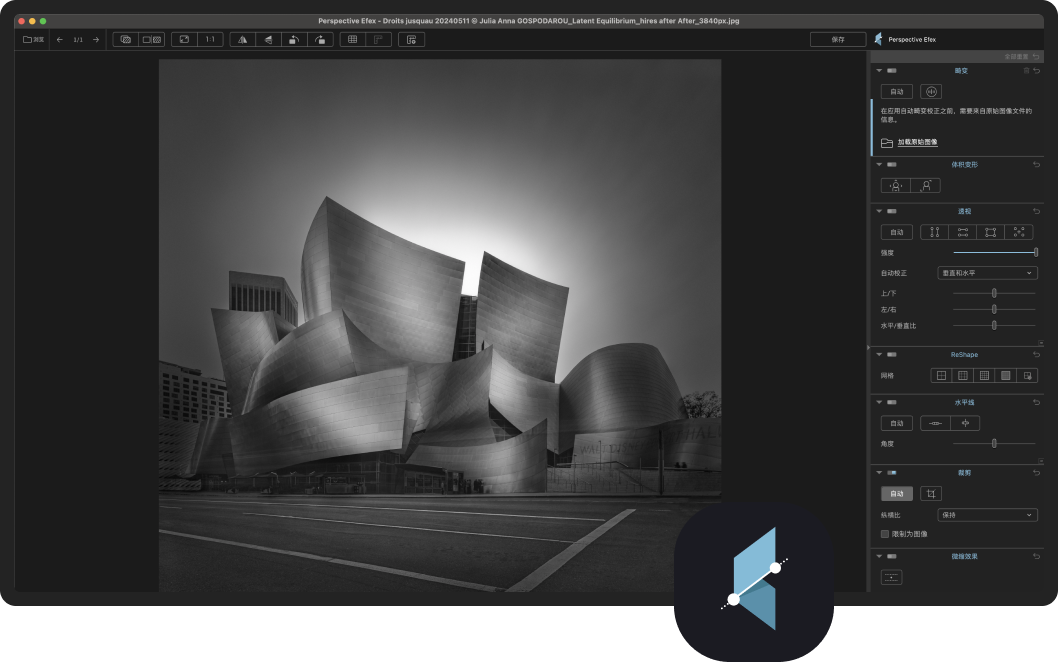
Task: Rotate image right
Action: click(321, 40)
